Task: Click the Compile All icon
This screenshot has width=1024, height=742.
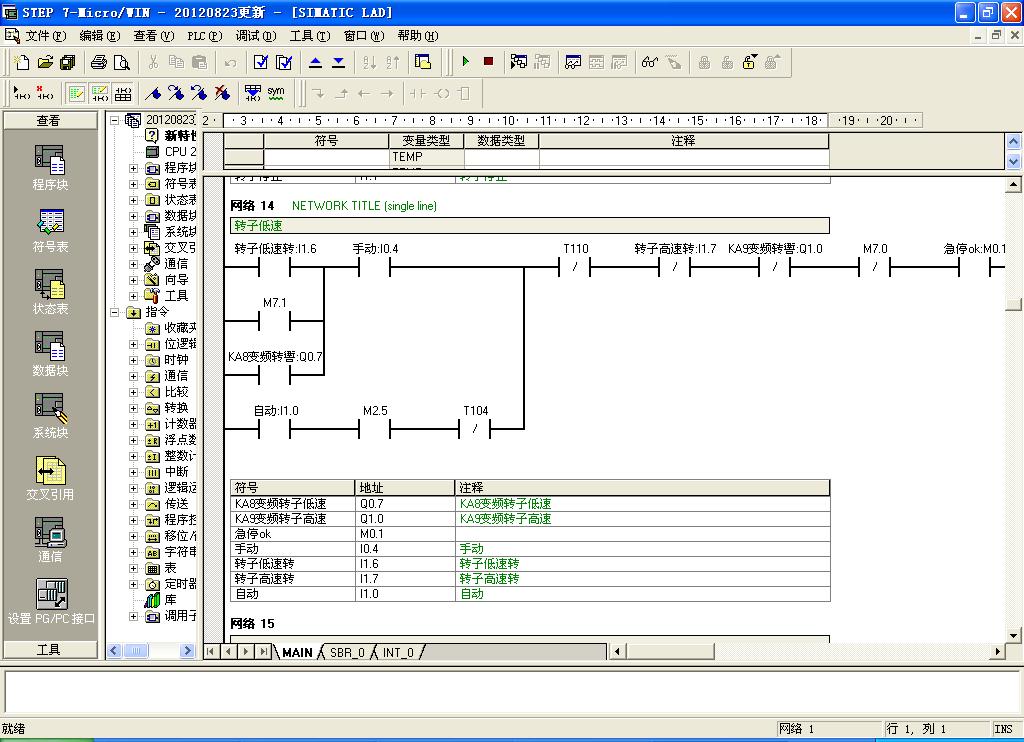Action: click(x=284, y=62)
